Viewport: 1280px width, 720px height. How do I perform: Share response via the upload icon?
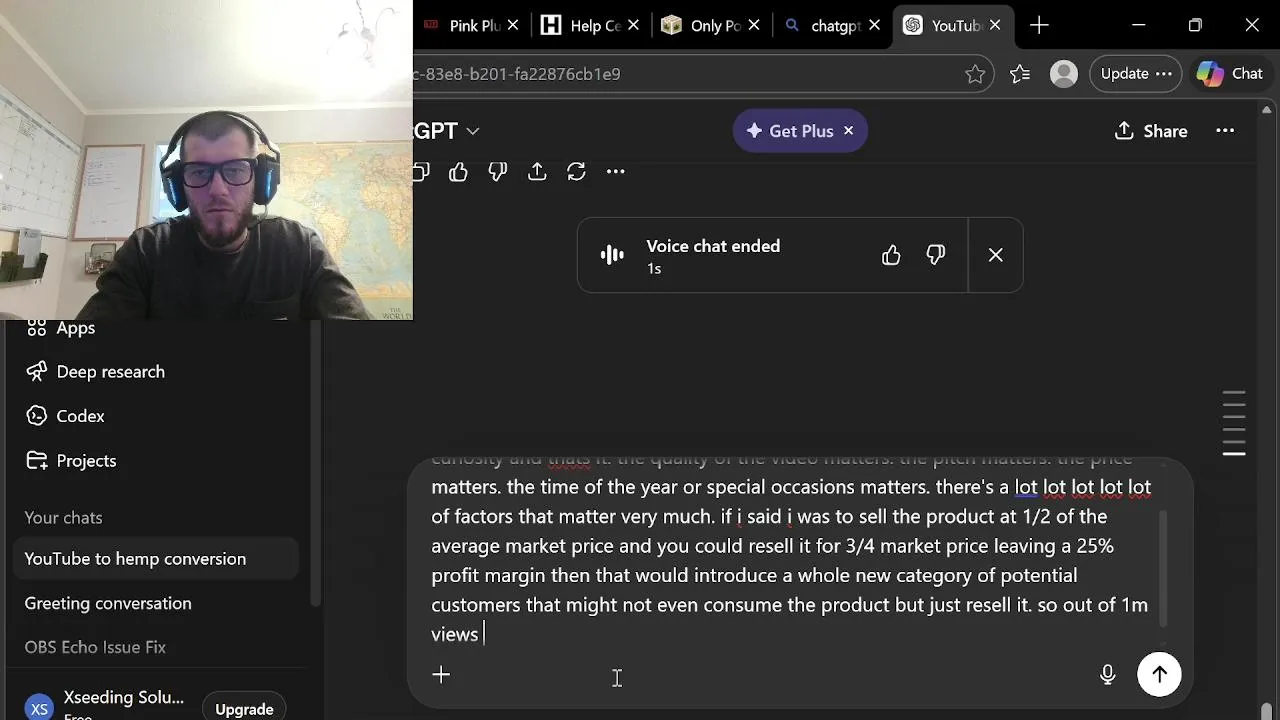[x=537, y=172]
